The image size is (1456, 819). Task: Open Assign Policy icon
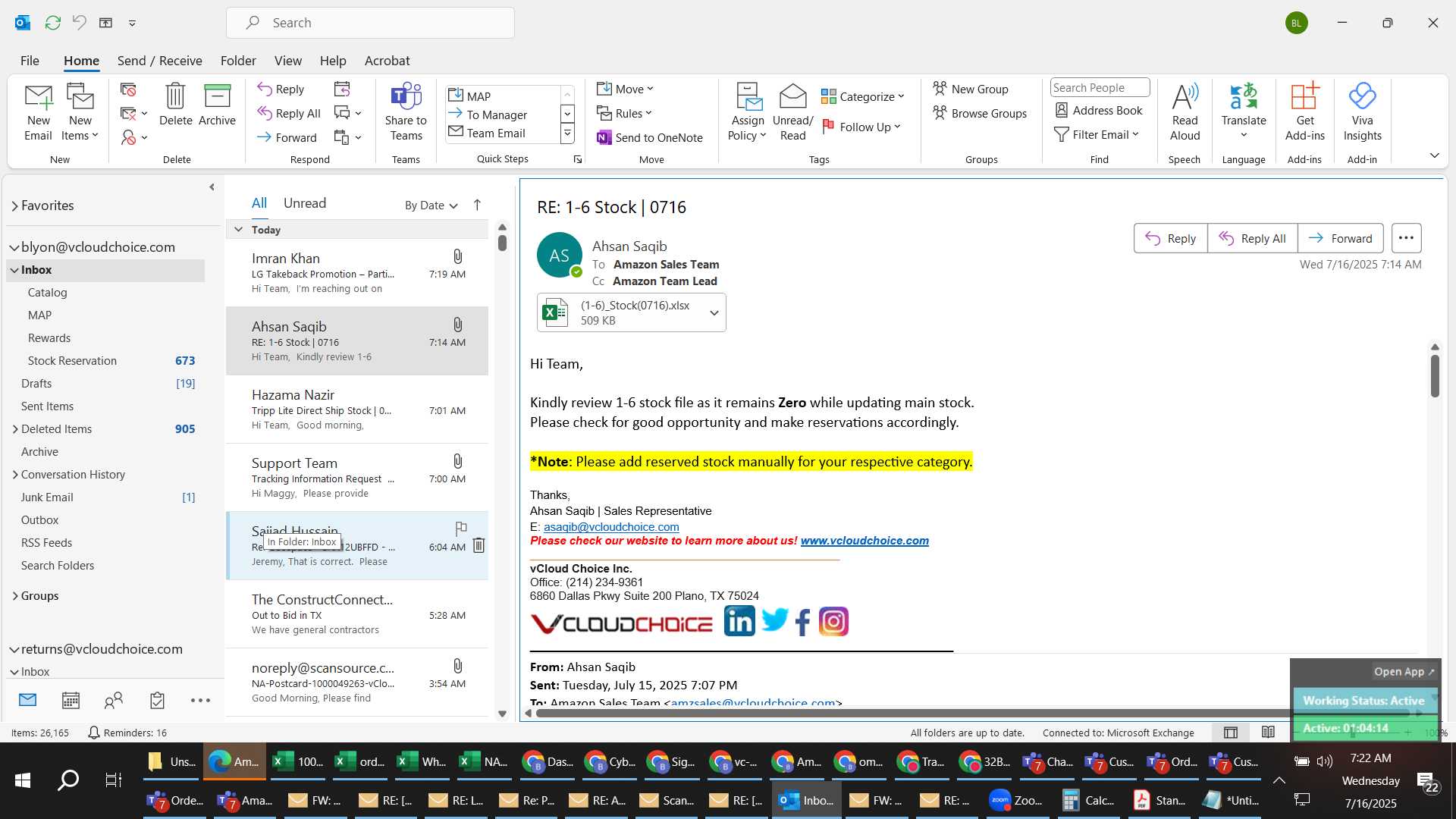click(x=748, y=112)
